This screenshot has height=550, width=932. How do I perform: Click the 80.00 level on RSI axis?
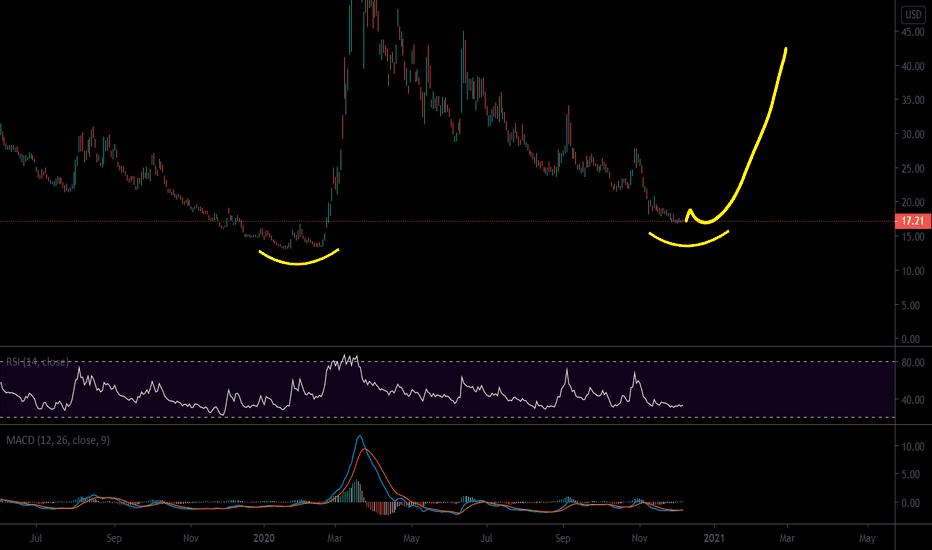pos(913,362)
